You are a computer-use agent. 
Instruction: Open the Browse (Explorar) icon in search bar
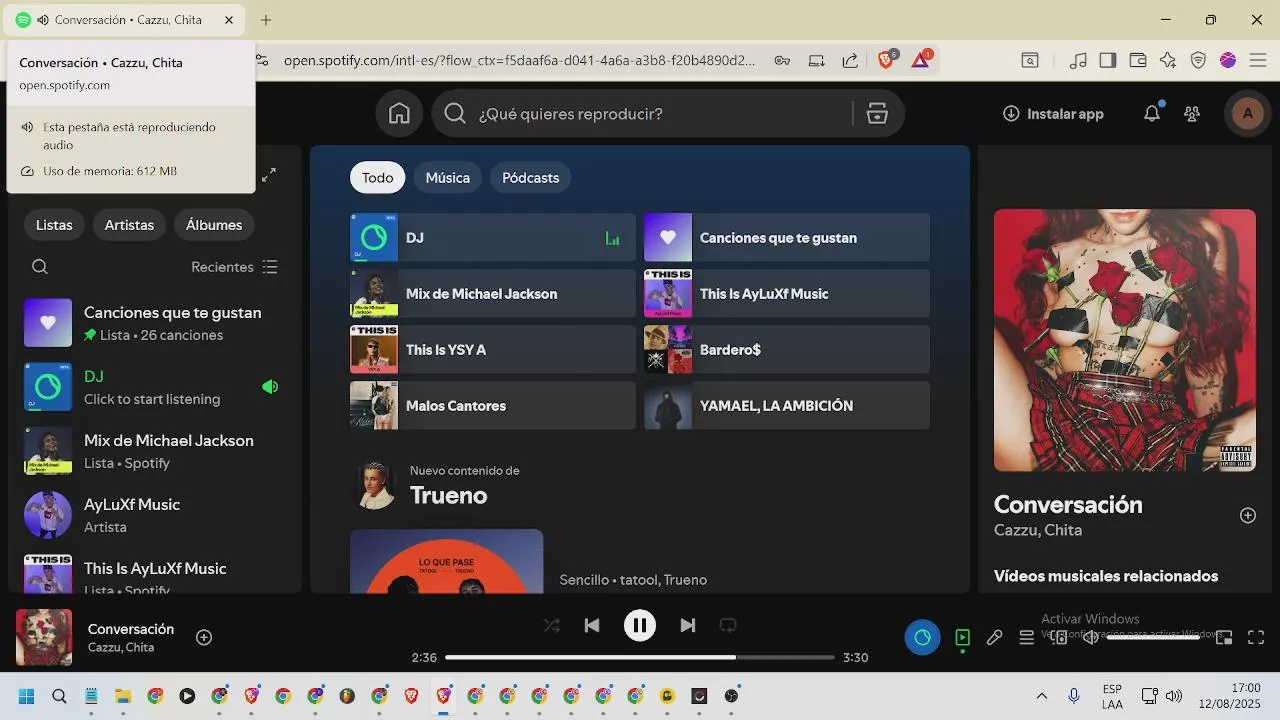[x=877, y=114]
